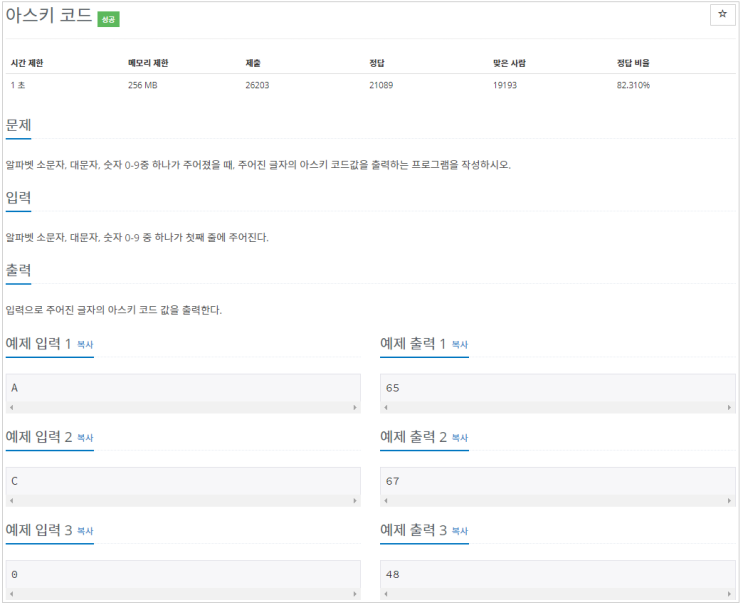Click the example output value 65

click(392, 388)
